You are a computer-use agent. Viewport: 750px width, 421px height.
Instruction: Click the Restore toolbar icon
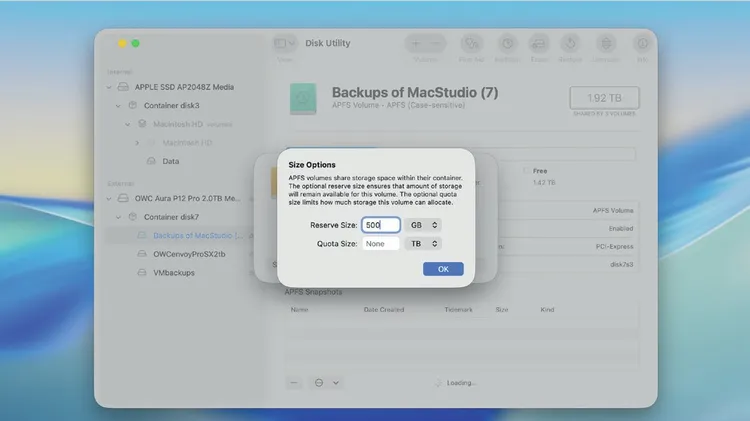click(570, 44)
